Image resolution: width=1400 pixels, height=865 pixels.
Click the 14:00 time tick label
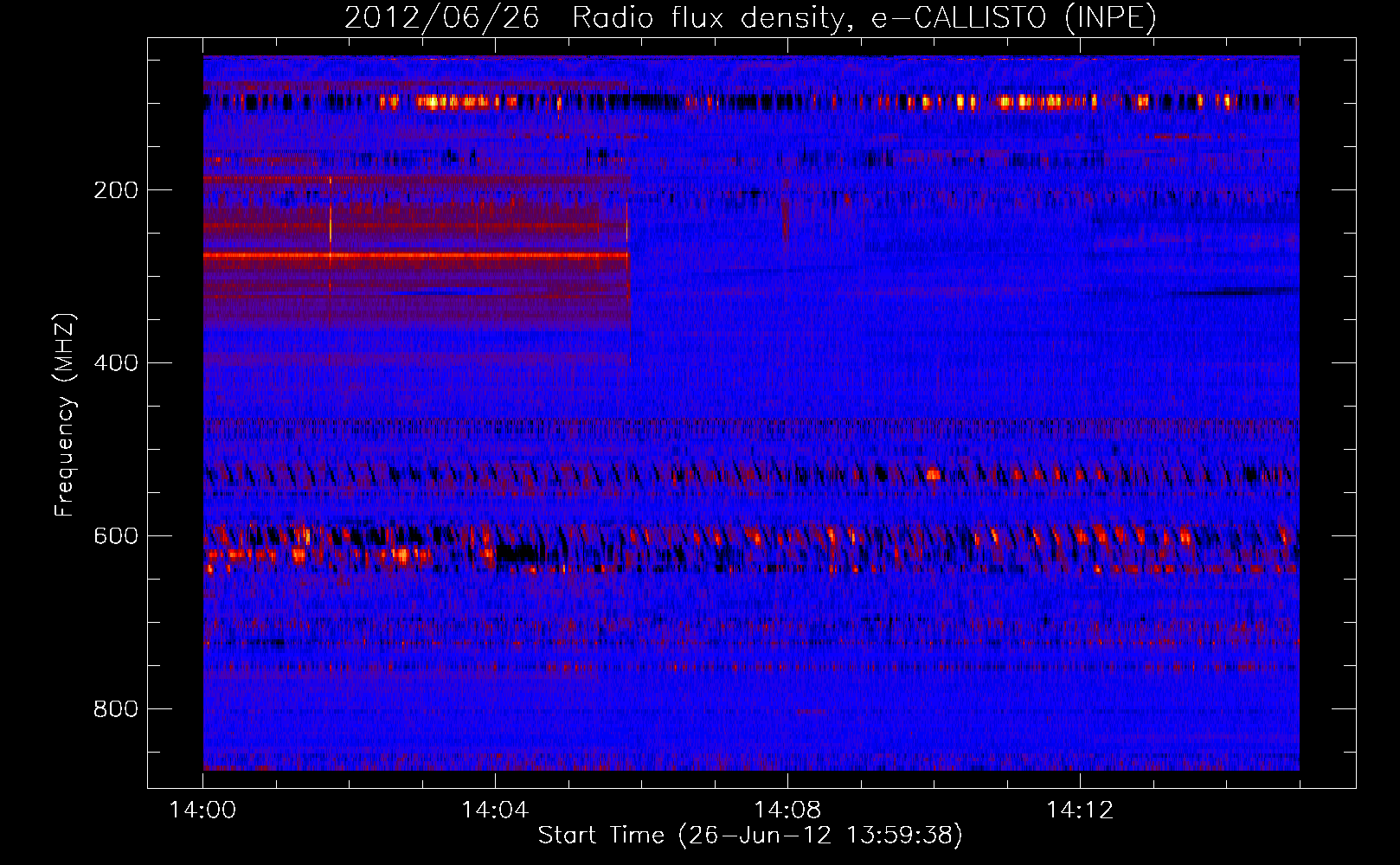[x=202, y=811]
